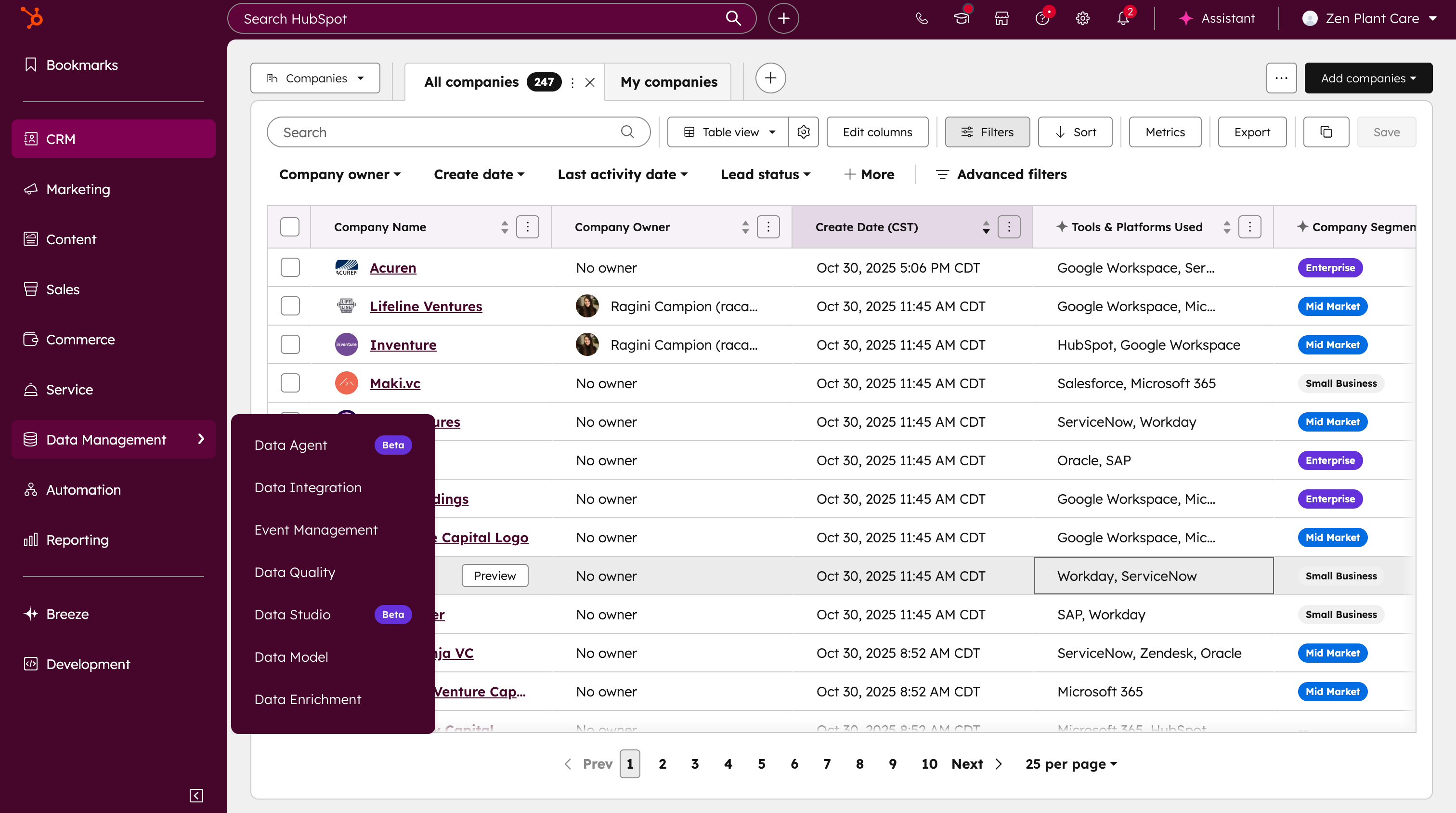Open table view settings gear

pos(803,132)
